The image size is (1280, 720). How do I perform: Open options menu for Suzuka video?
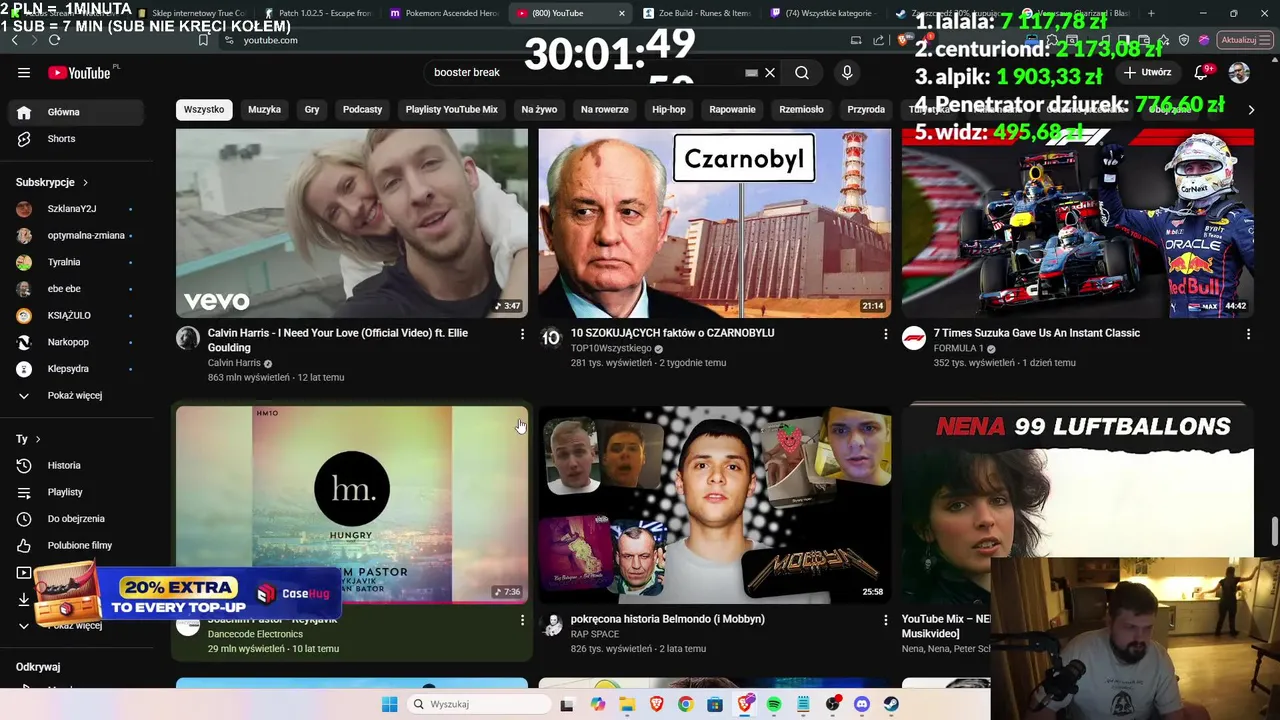click(1248, 334)
